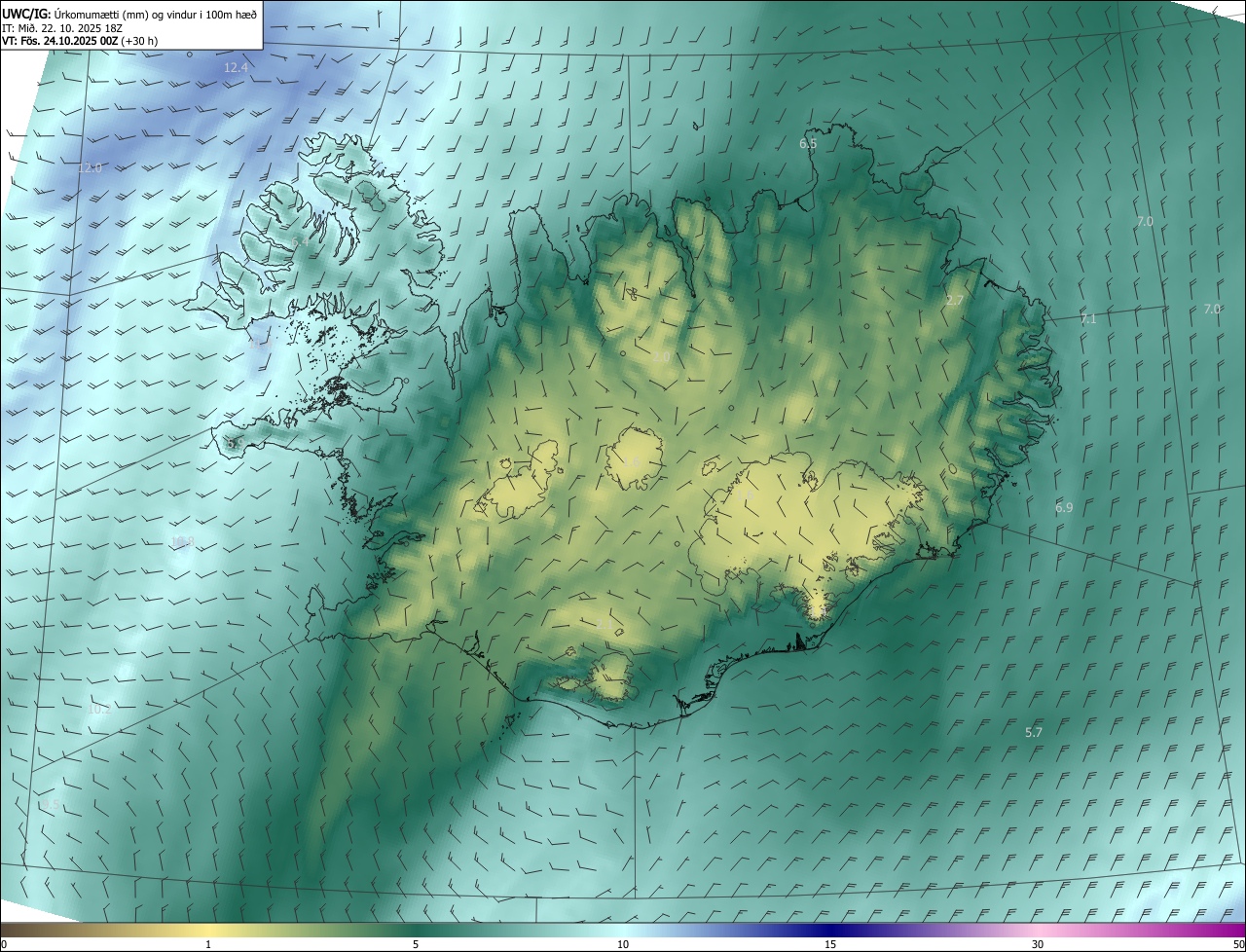Click the chart title 'UWC/IG: Úrkomumætti (mm) og vindur í 100m hæð'

(x=130, y=14)
